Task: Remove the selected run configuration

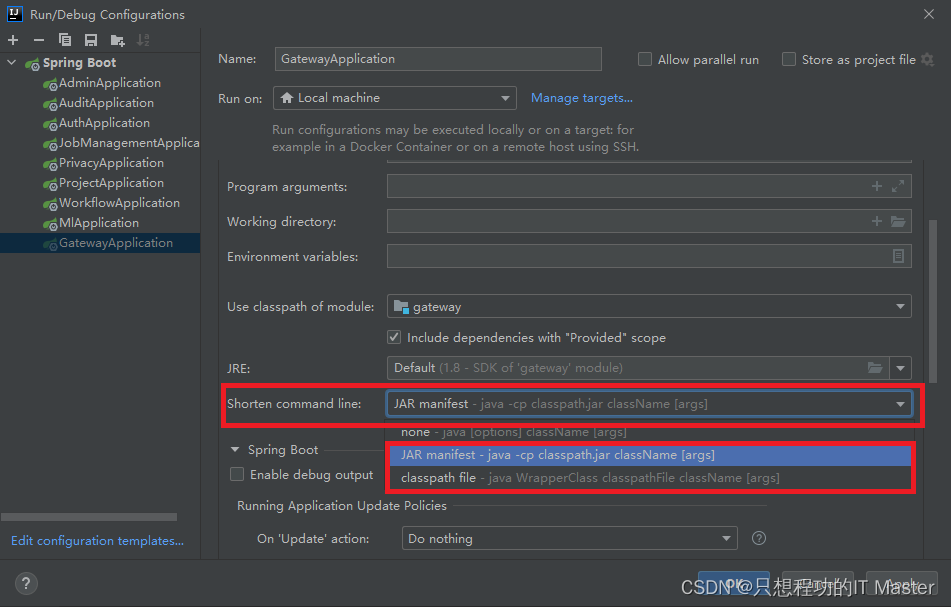Action: coord(37,40)
